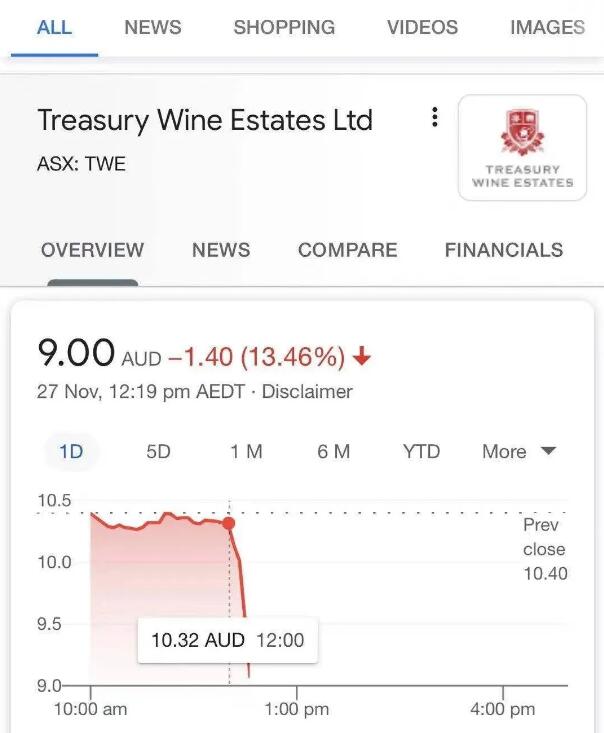Select the 1D time range

[x=71, y=452]
